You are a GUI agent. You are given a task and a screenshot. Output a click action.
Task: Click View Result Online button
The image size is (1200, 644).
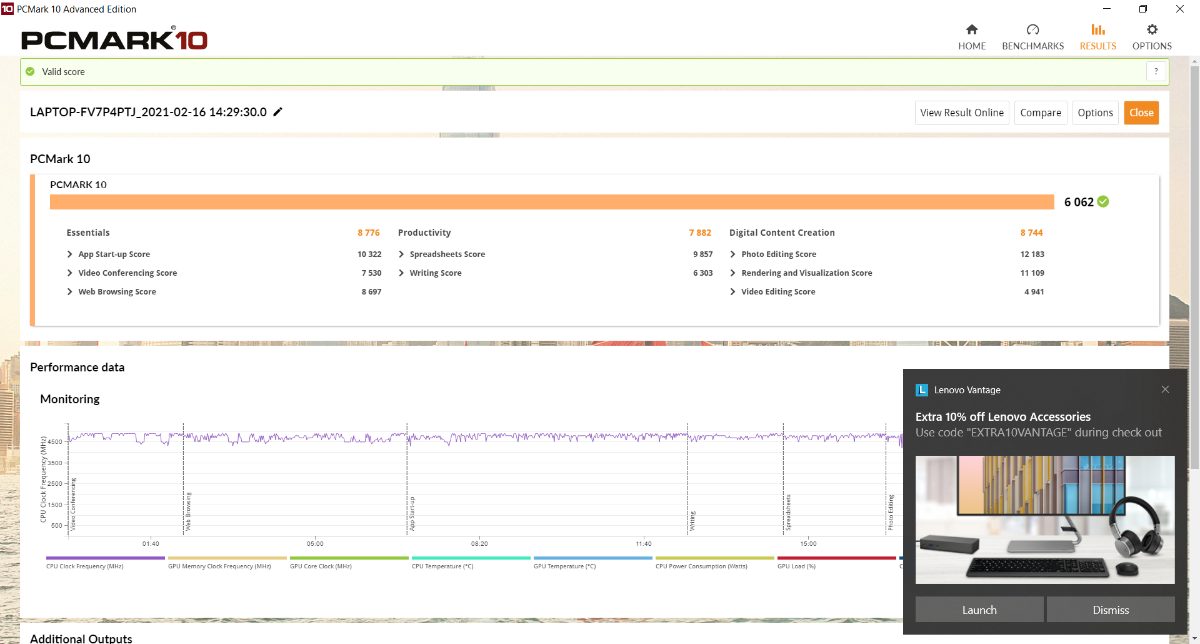point(961,113)
